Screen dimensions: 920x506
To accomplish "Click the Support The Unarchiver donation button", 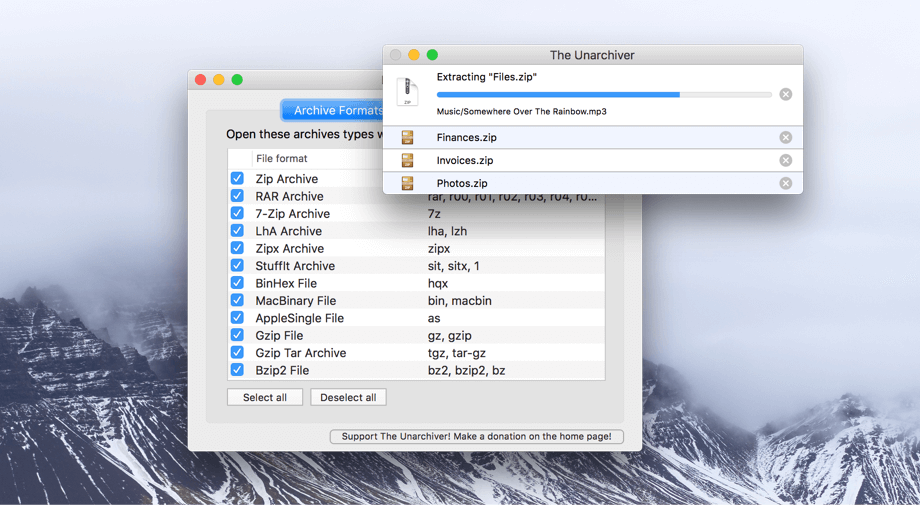I will tap(477, 436).
